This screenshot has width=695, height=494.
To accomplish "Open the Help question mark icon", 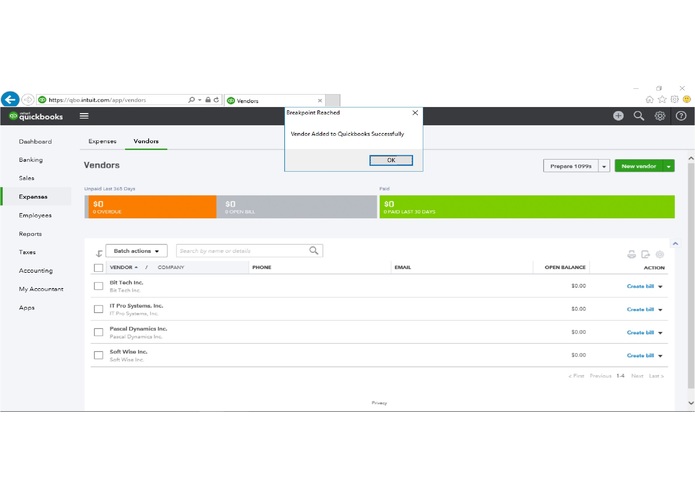I will pyautogui.click(x=681, y=116).
